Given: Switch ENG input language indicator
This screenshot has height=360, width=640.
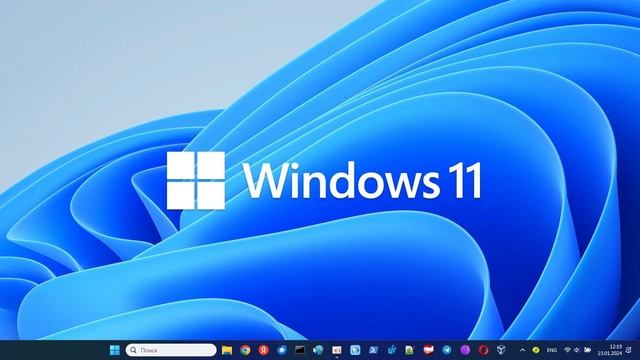Looking at the screenshot, I should click(552, 350).
